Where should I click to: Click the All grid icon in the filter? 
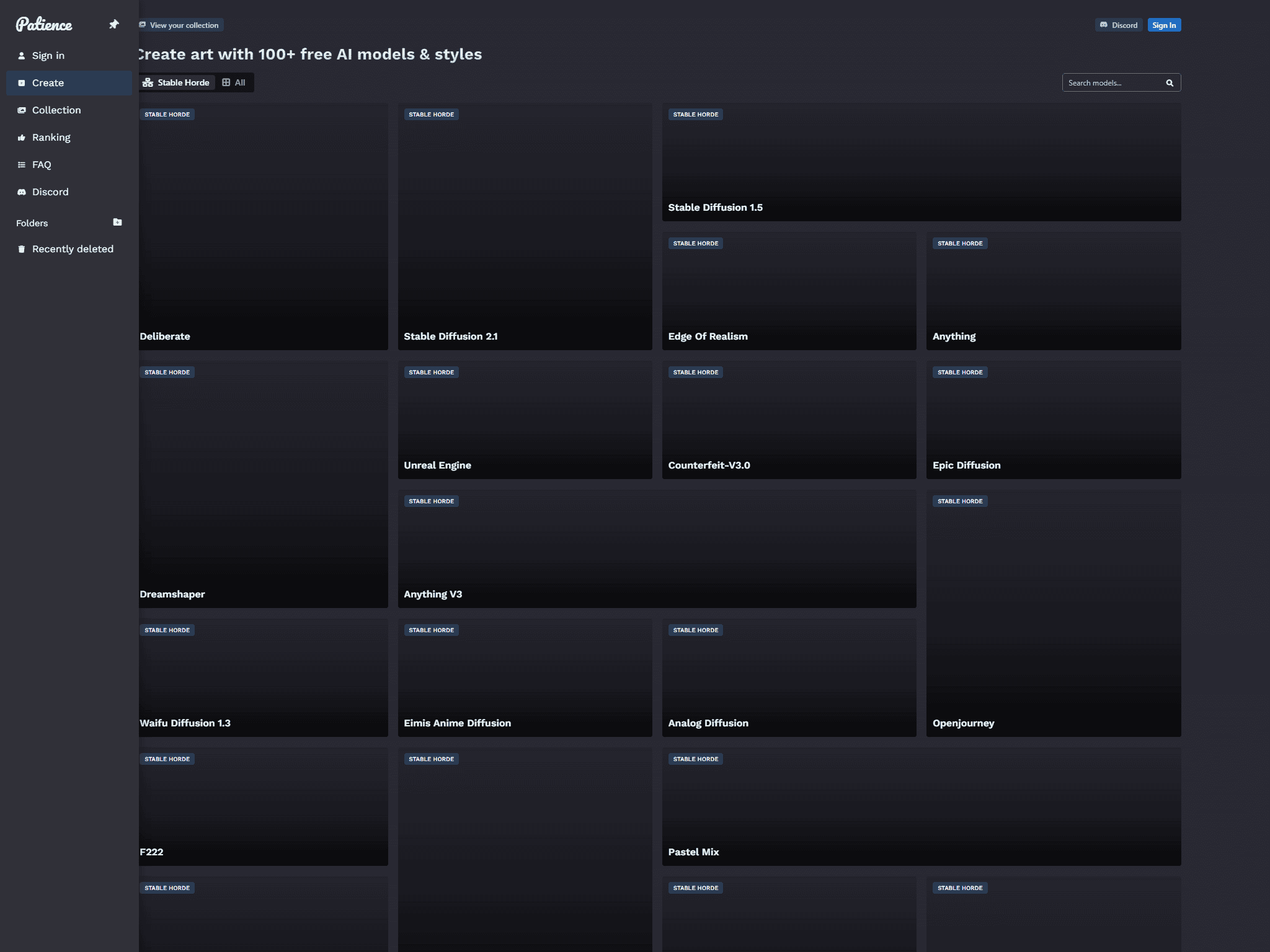(x=226, y=82)
